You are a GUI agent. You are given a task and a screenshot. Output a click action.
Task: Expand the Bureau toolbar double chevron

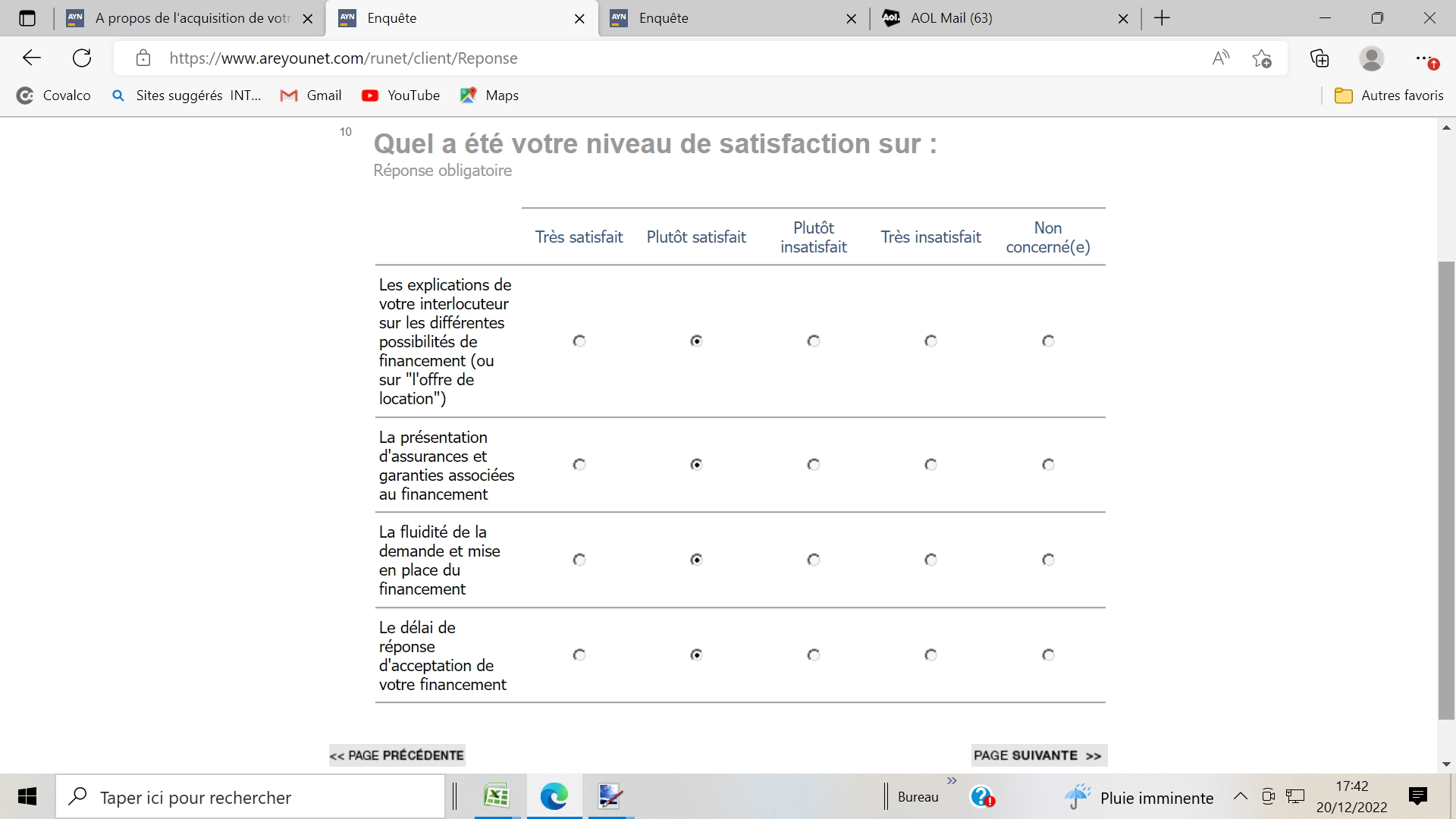tap(952, 781)
